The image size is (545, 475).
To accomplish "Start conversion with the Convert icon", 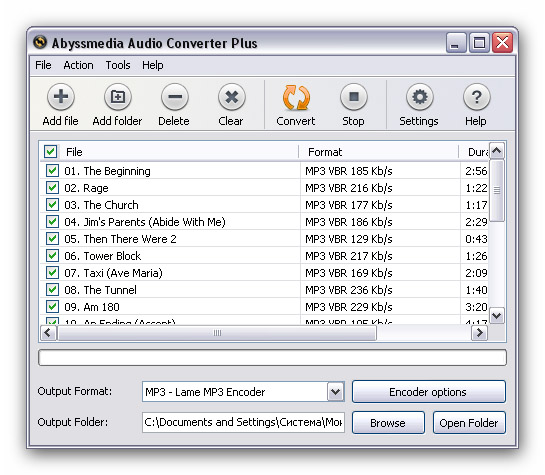I will click(x=296, y=97).
